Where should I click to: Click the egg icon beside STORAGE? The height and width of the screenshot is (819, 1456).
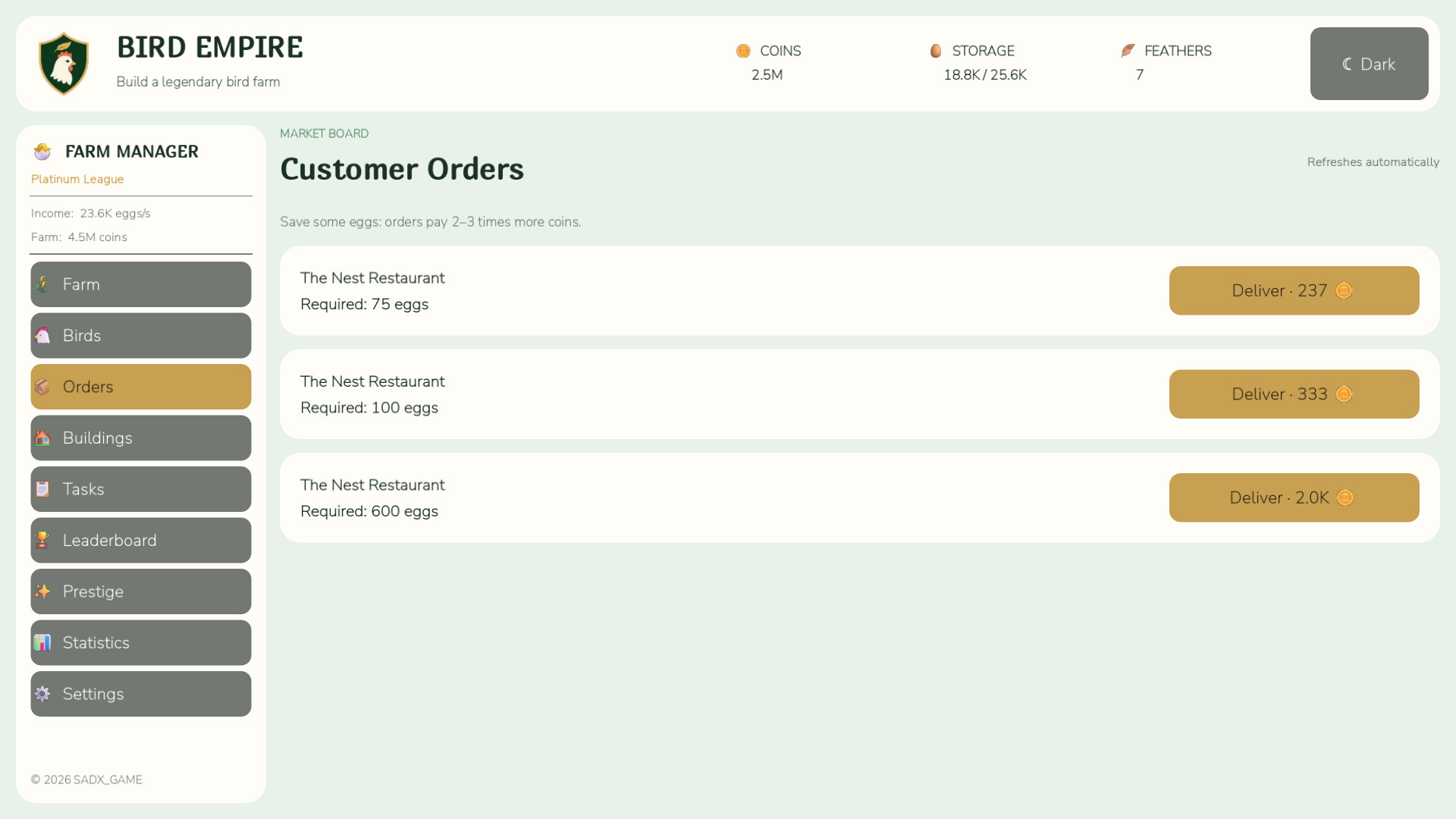point(936,51)
